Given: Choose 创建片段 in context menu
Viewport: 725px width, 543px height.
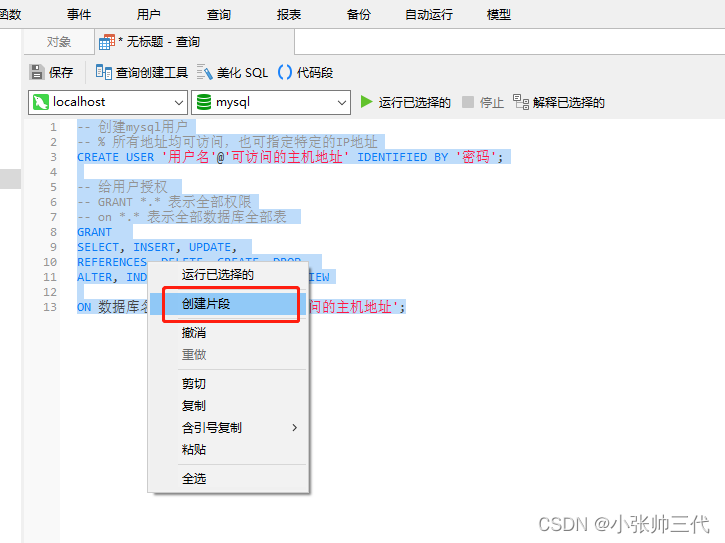Looking at the screenshot, I should (228, 304).
